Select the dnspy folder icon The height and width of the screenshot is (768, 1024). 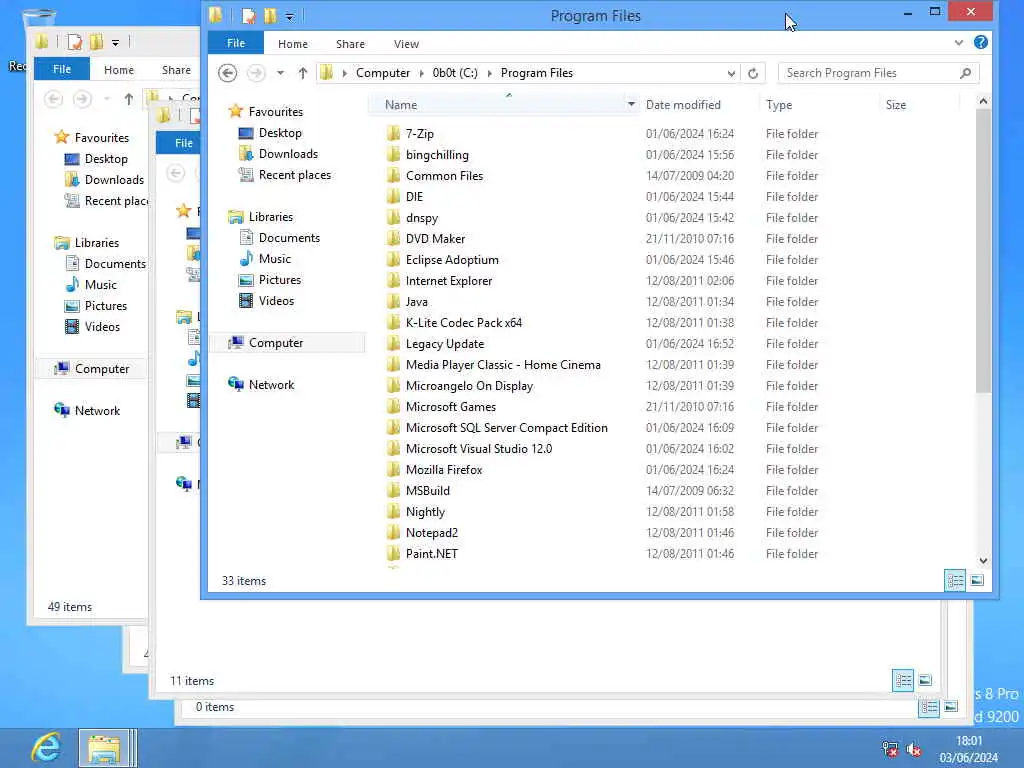[x=393, y=217]
